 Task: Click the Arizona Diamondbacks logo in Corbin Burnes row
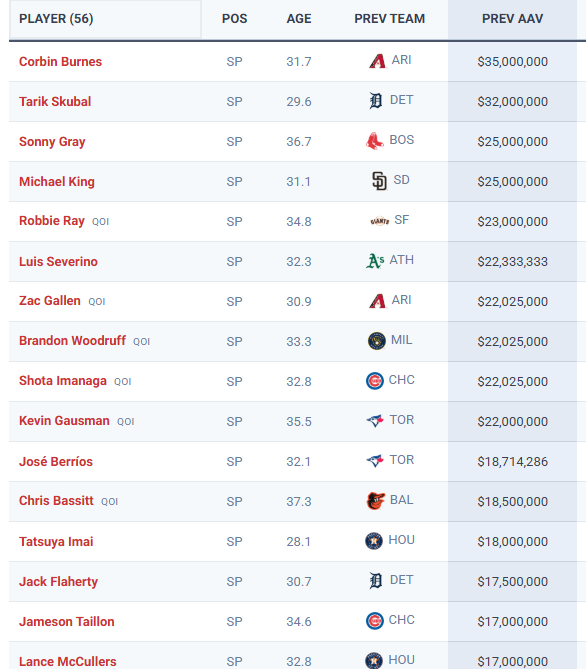point(377,61)
